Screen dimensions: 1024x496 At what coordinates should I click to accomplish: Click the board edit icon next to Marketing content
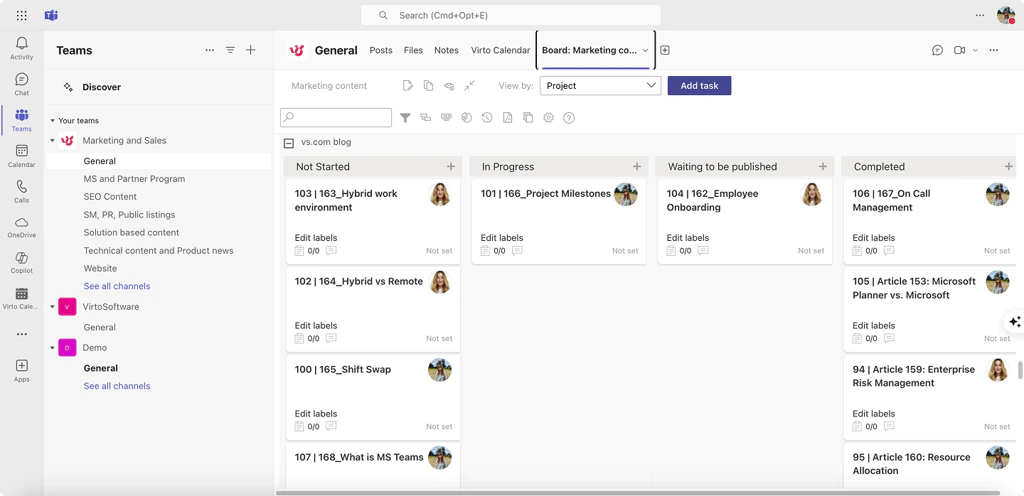[408, 85]
